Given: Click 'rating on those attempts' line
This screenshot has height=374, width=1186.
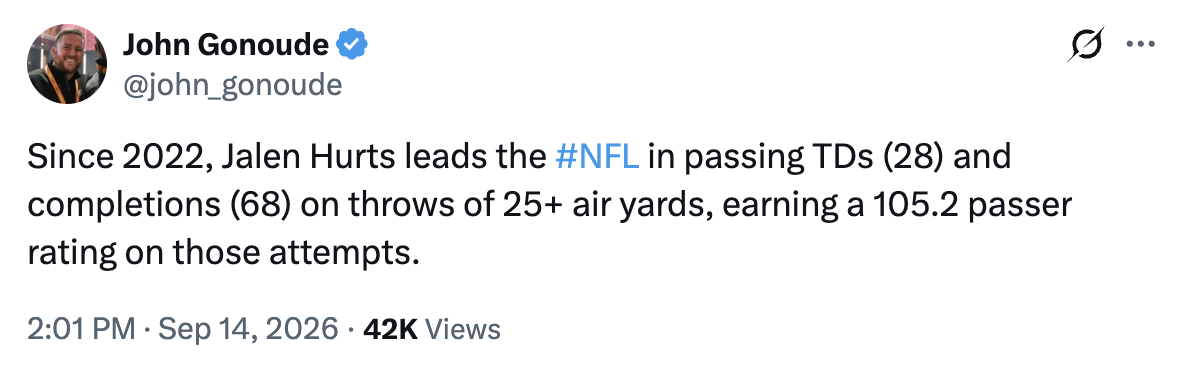Looking at the screenshot, I should click(x=223, y=253).
